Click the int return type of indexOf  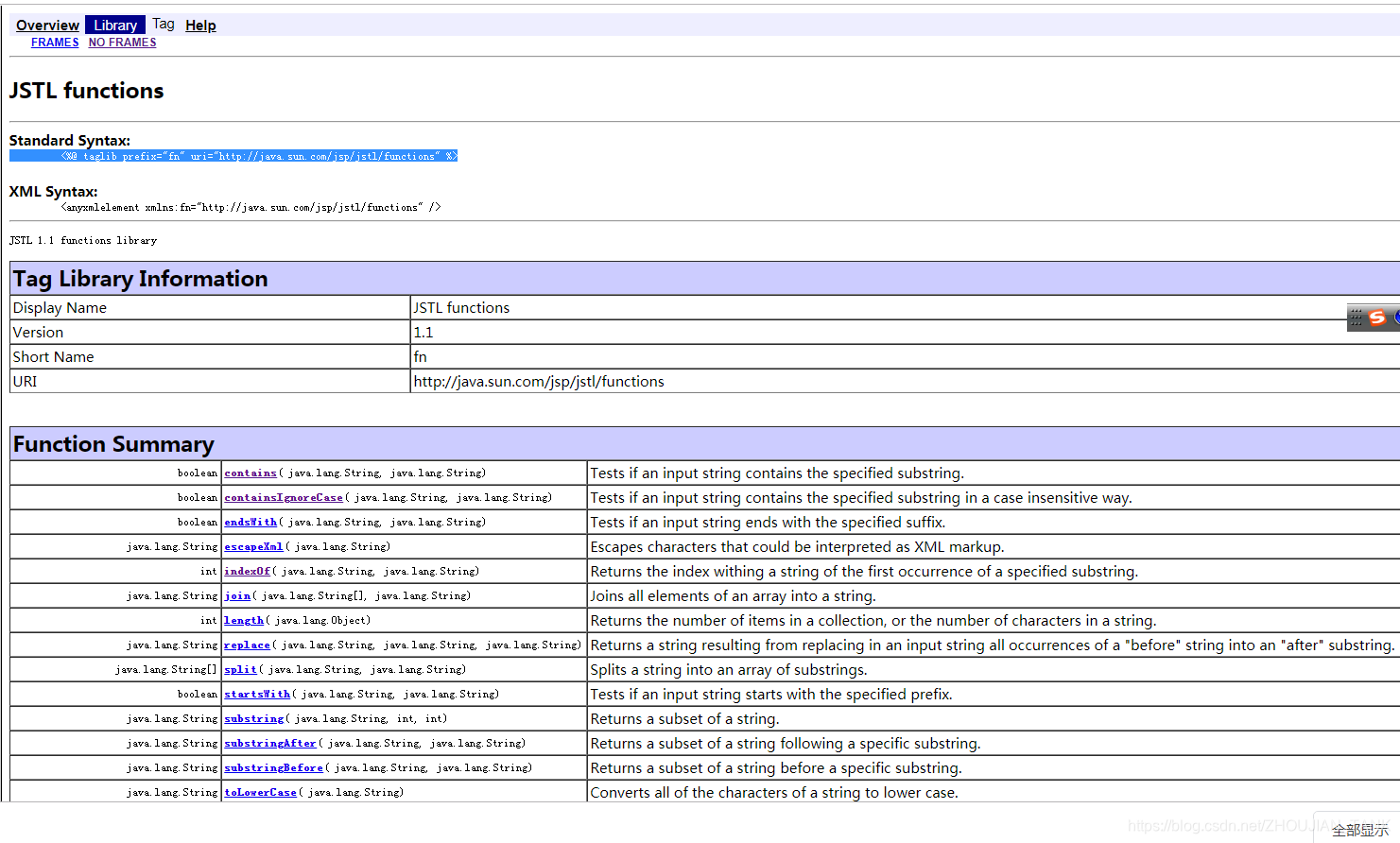coord(209,571)
